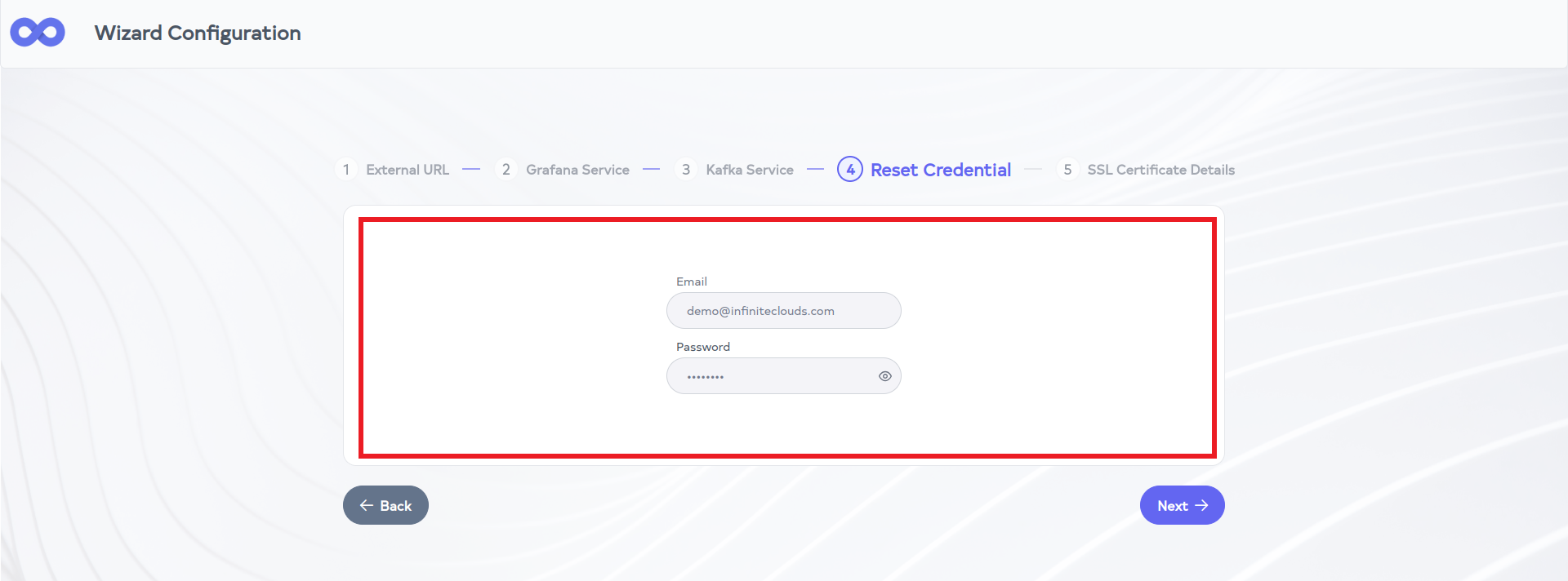1568x581 pixels.
Task: Select the Reset Credential step label
Action: (941, 170)
